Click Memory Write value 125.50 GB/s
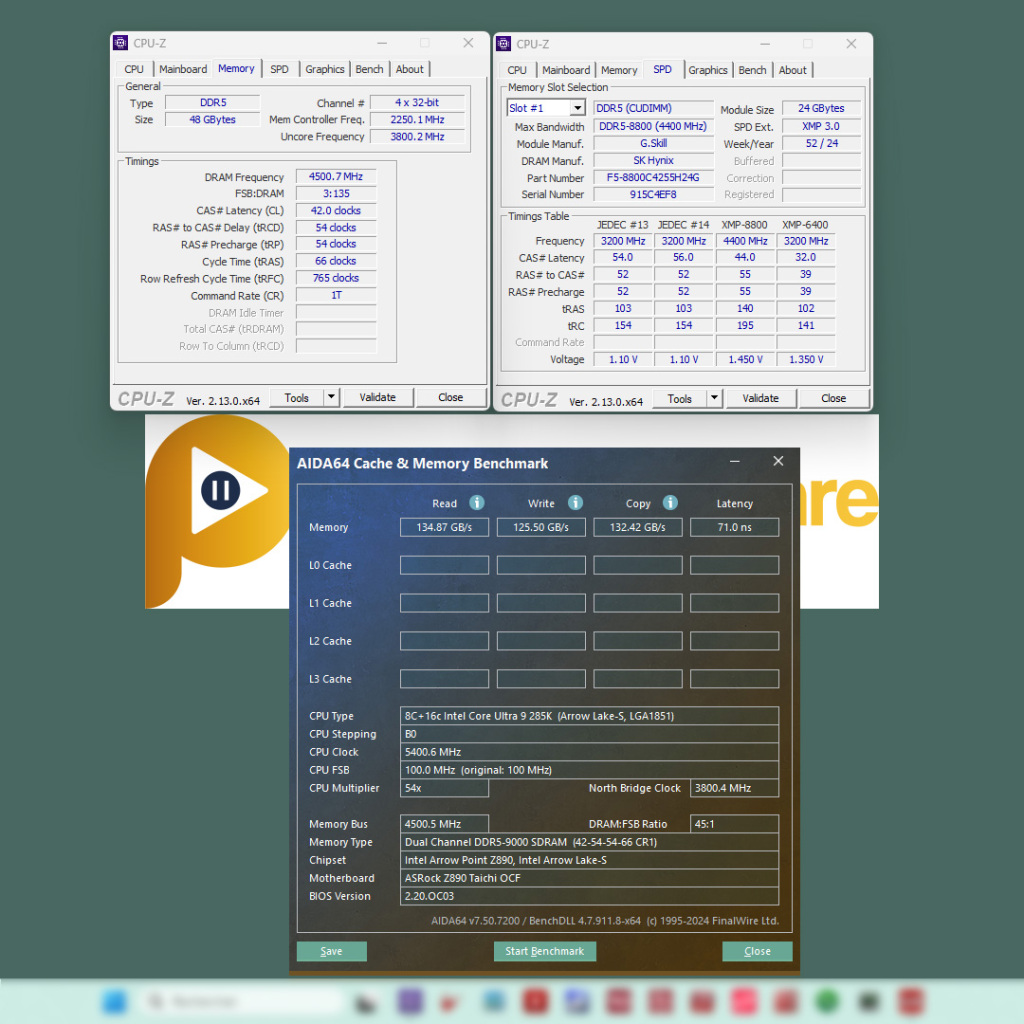Image resolution: width=1024 pixels, height=1024 pixels. 541,527
